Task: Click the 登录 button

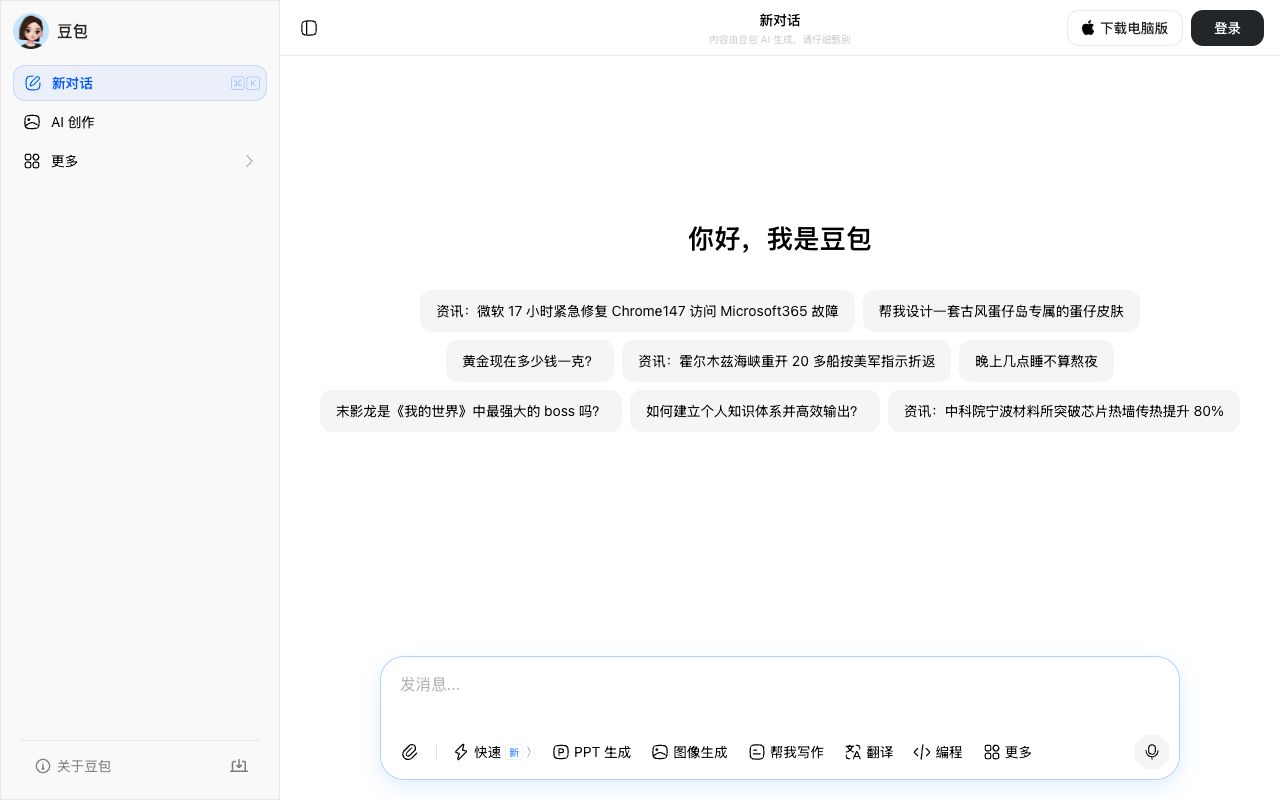Action: [1227, 28]
